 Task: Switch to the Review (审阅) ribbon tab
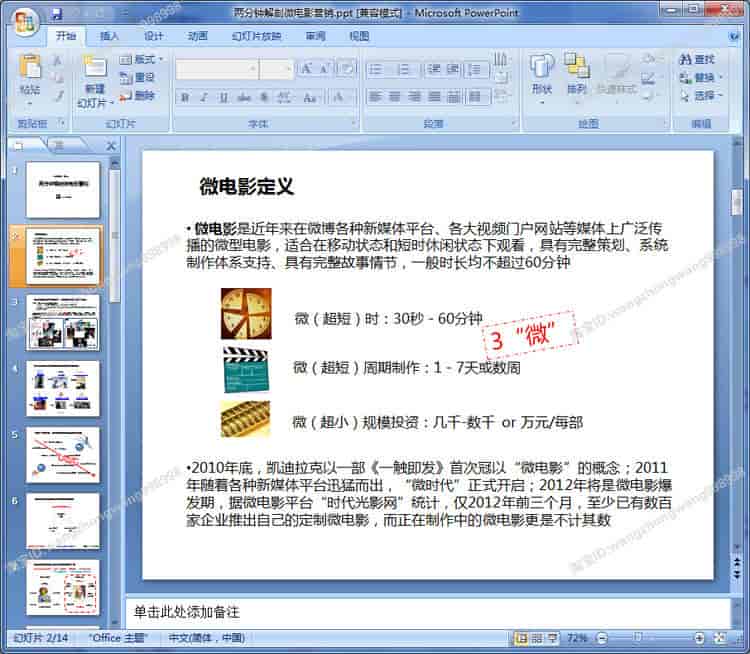click(315, 36)
